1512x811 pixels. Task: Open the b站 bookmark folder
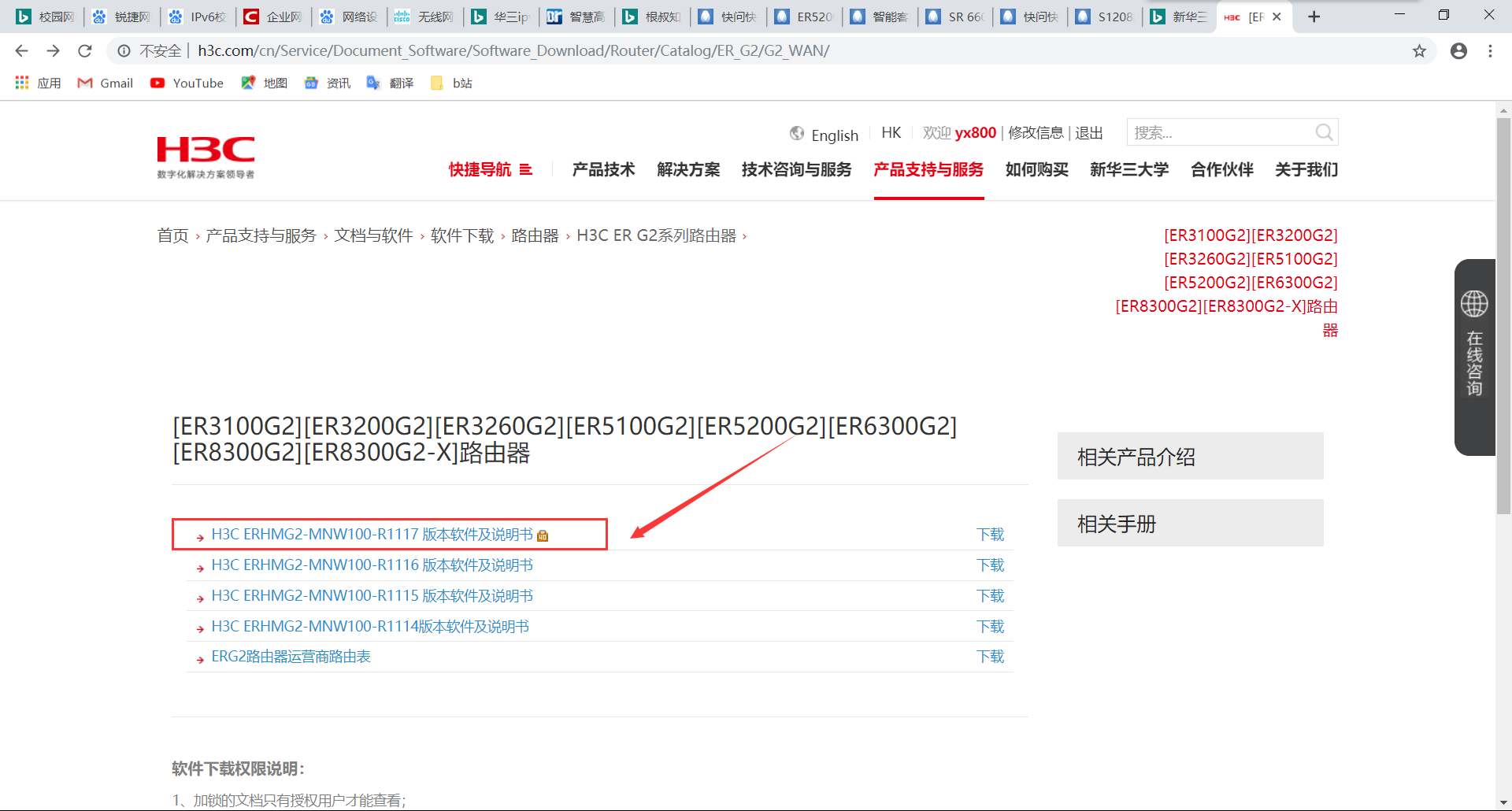(x=452, y=83)
